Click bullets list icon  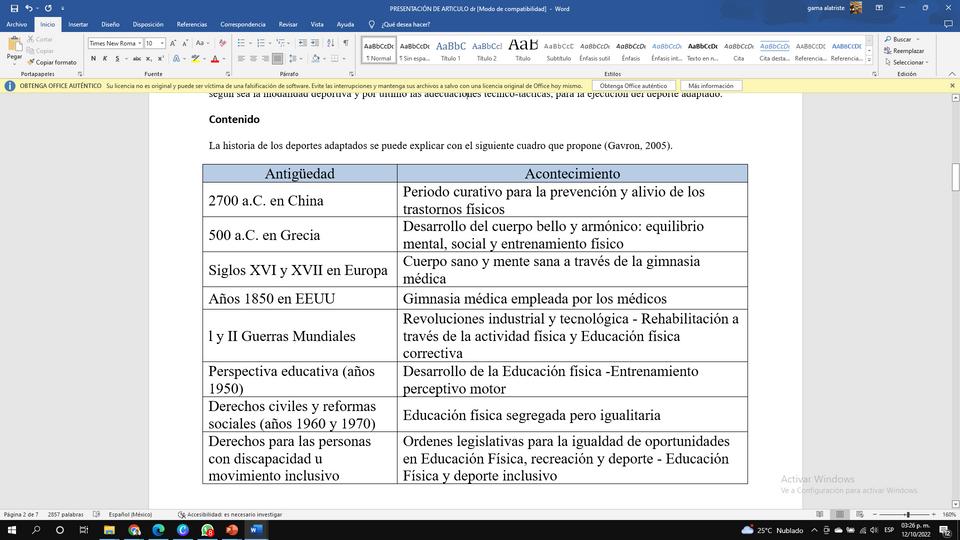[x=241, y=43]
